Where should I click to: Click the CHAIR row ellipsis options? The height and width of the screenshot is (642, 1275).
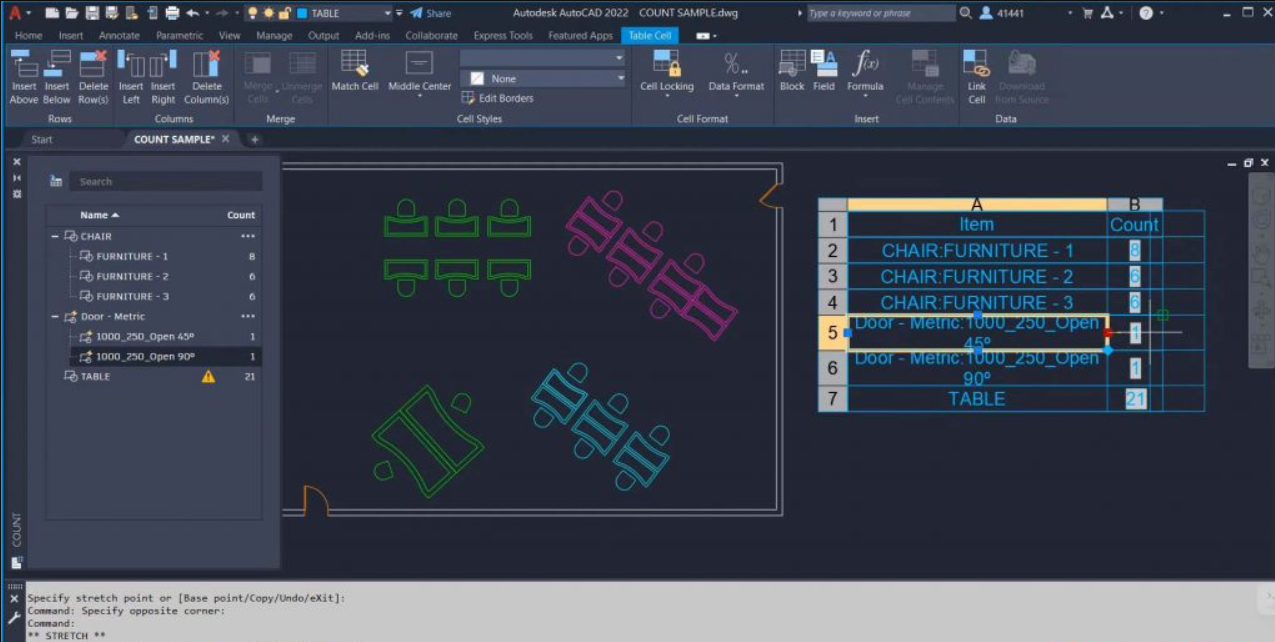(247, 236)
